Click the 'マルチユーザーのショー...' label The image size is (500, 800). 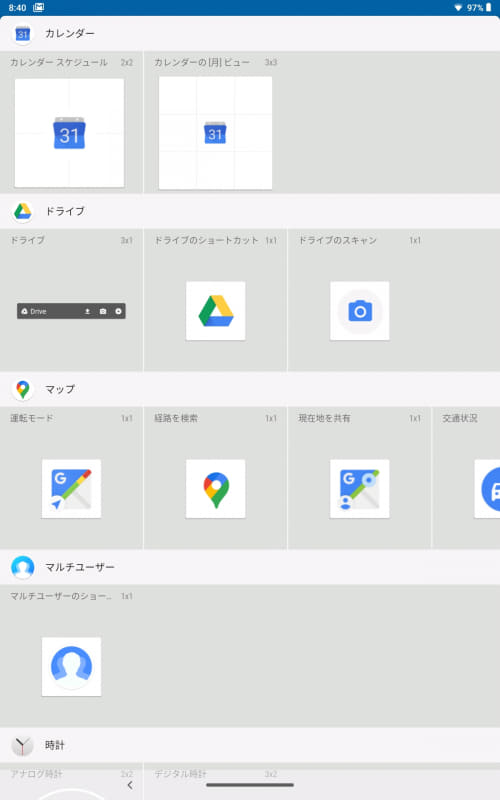click(61, 596)
